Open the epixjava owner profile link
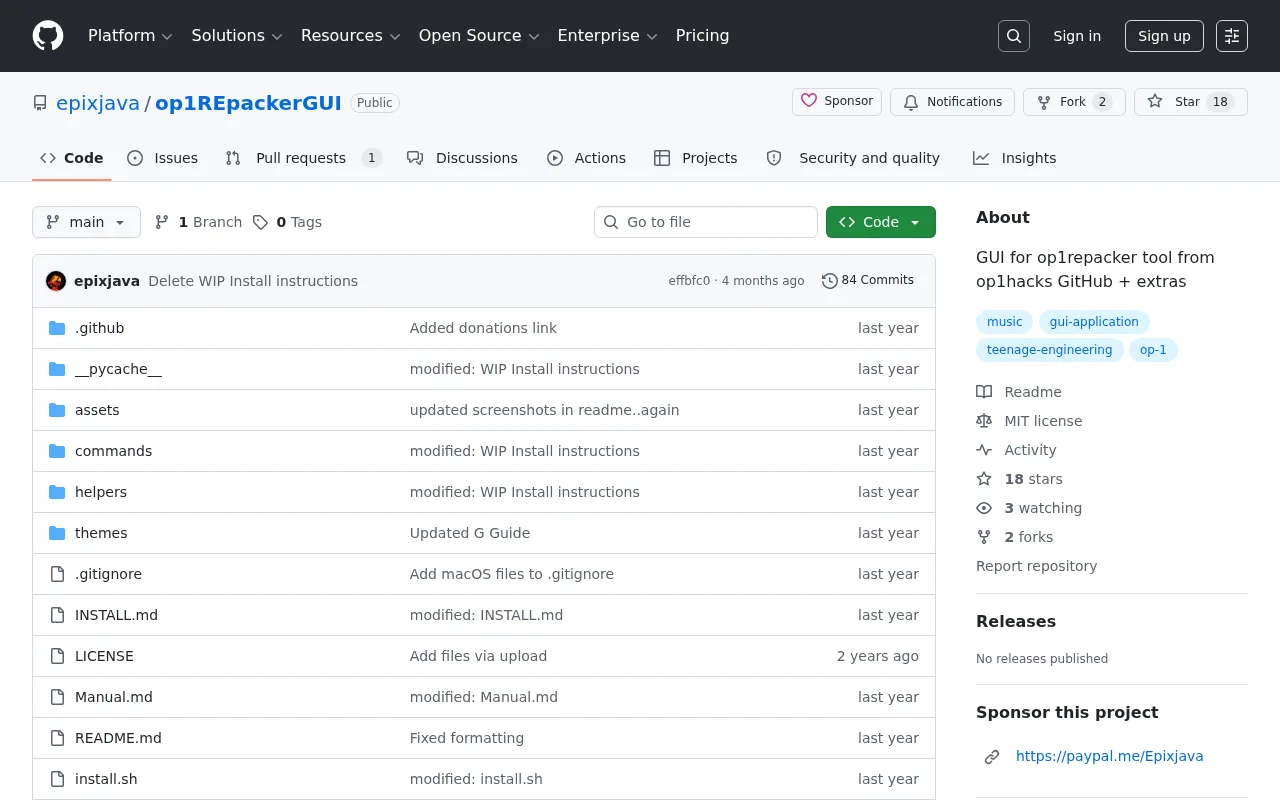 pos(98,103)
